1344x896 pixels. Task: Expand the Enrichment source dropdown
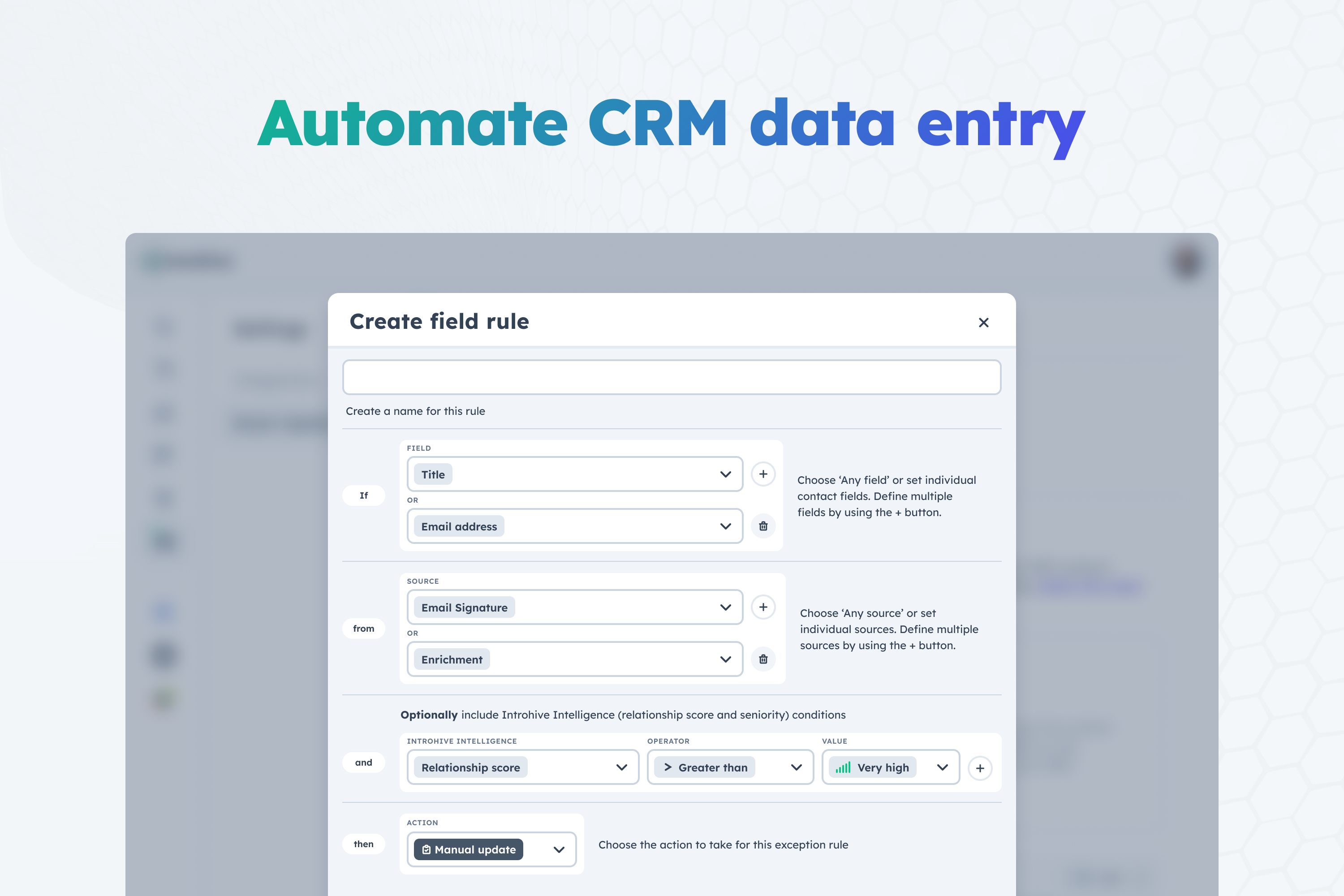725,659
